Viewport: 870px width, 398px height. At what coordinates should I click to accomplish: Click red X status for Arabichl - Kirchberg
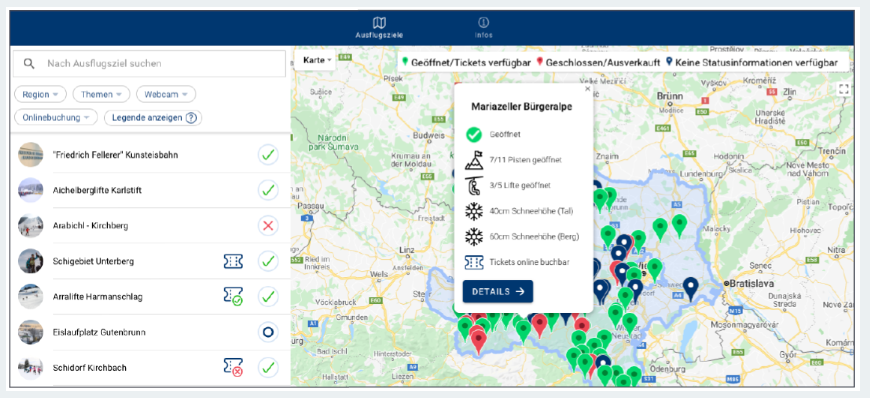(269, 226)
